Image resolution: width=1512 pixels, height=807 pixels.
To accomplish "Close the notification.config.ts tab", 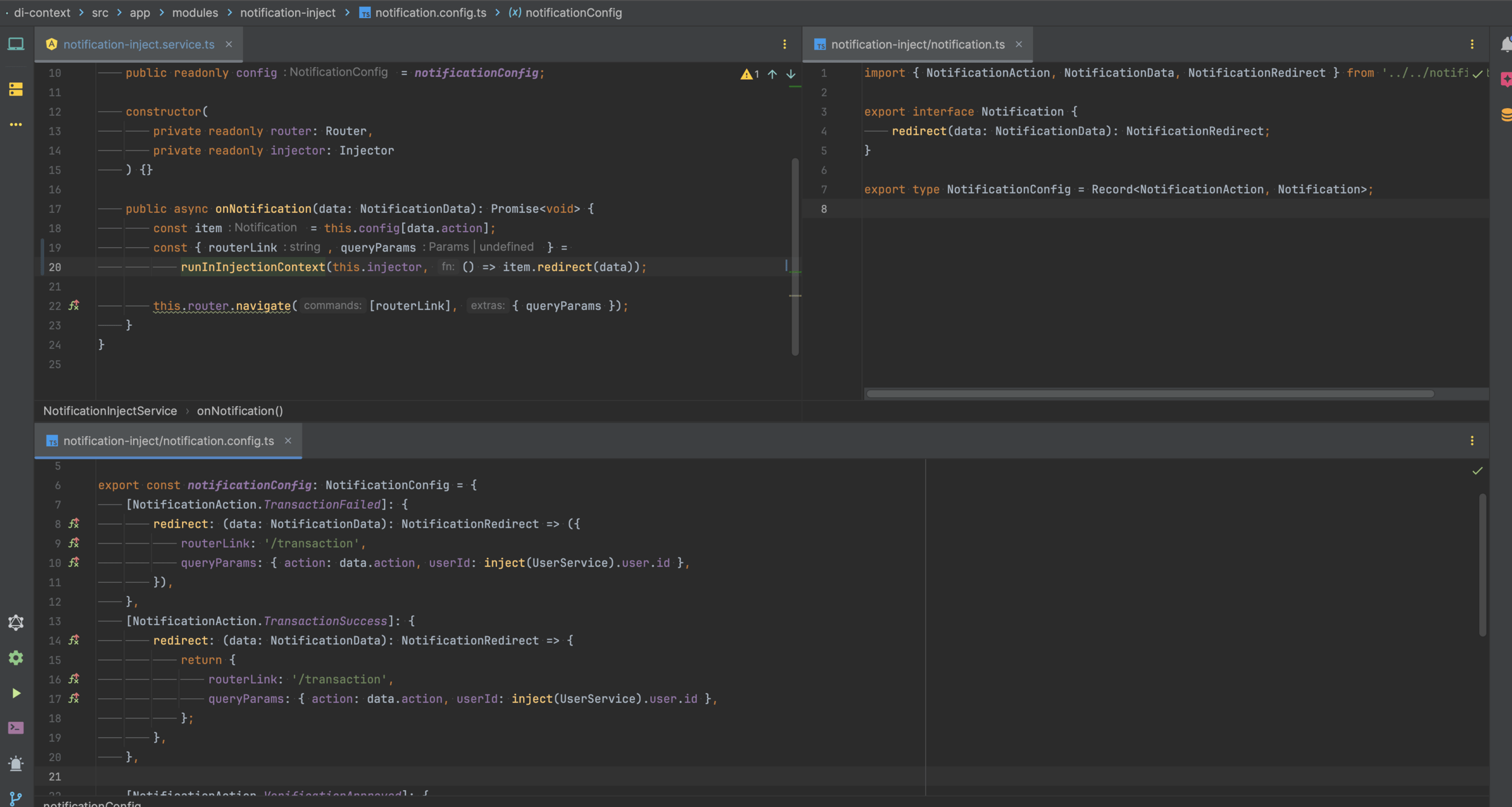I will point(288,441).
